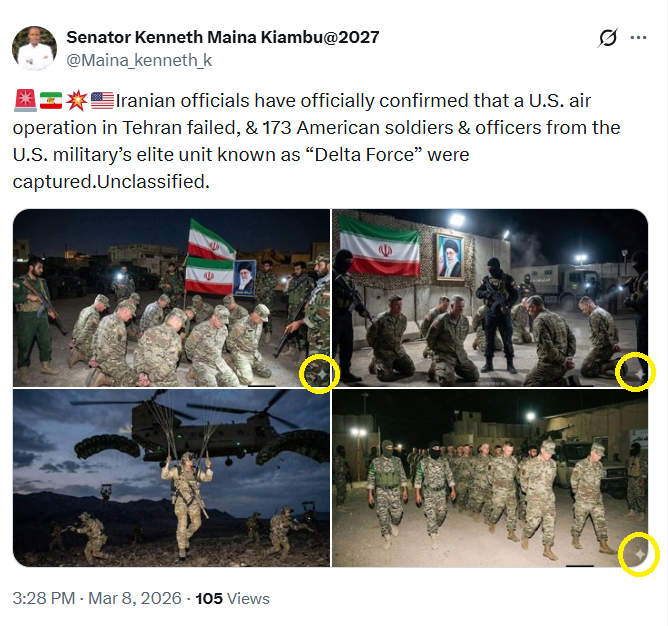Click the Grok slashed-circle icon
Viewport: 668px width, 626px height.
607,39
